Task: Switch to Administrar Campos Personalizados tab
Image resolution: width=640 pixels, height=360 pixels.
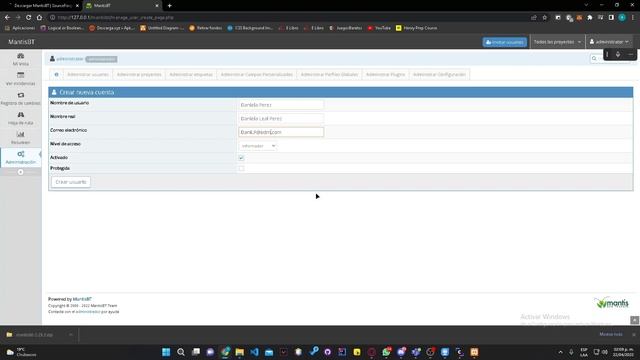Action: [256, 75]
